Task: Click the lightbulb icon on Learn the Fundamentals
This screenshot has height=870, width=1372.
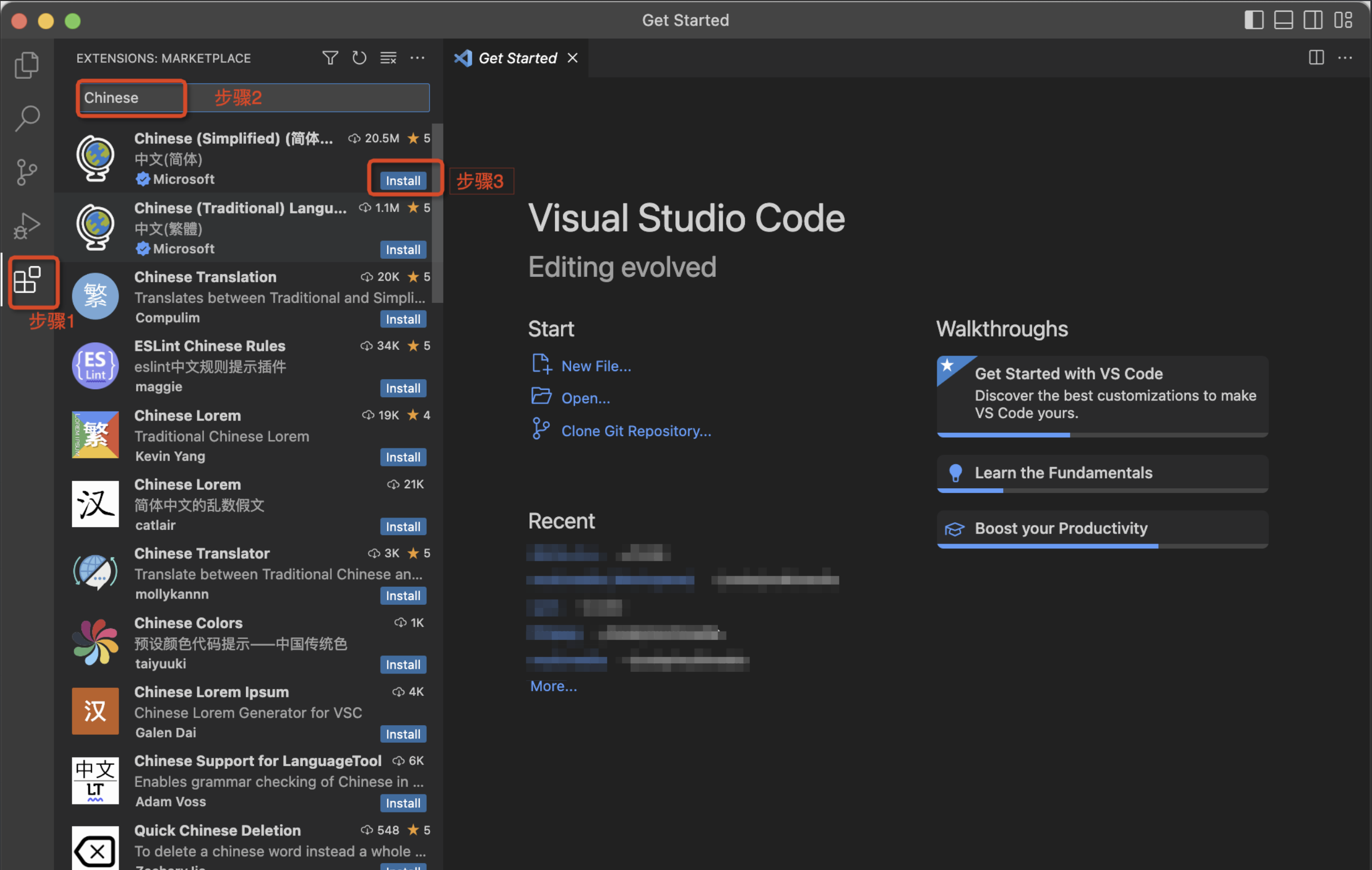Action: click(955, 473)
